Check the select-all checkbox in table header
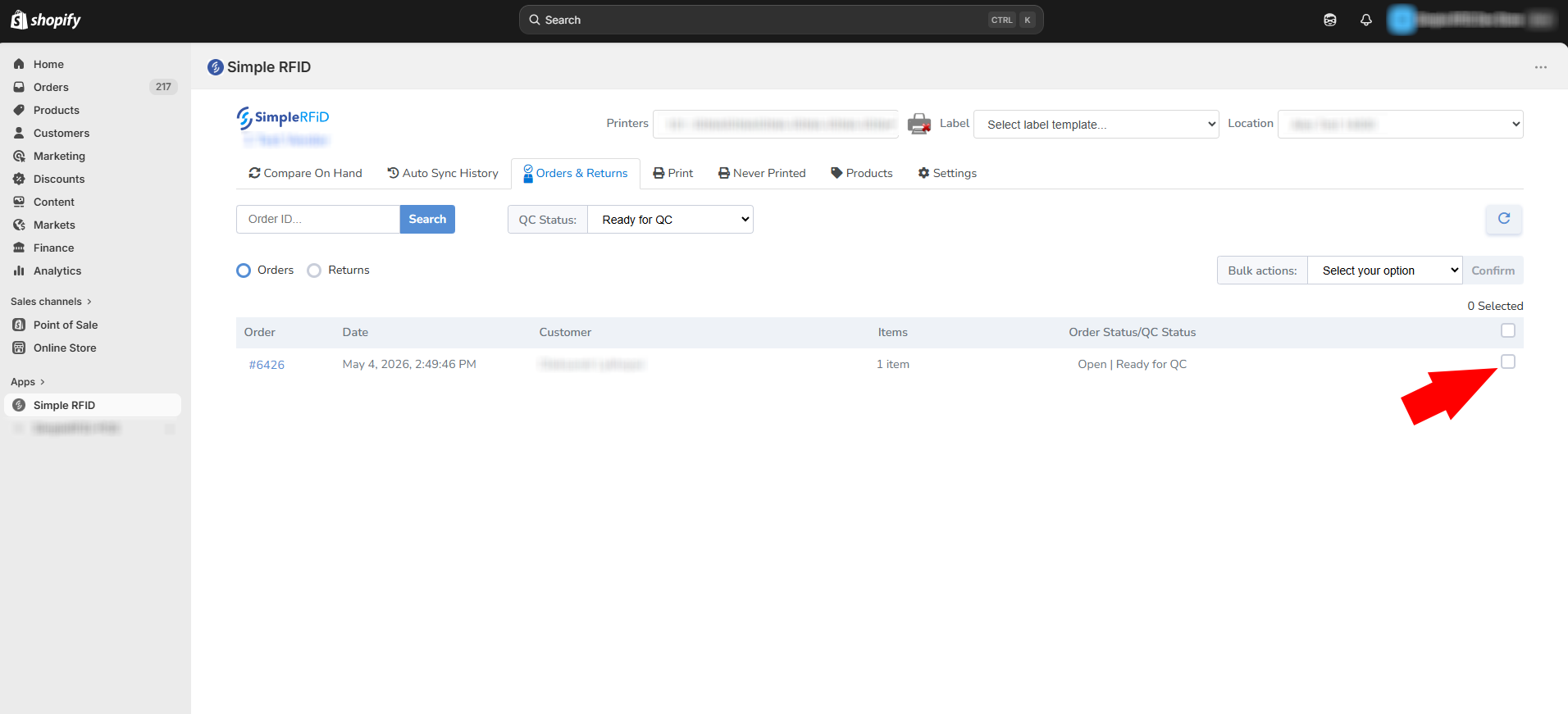 1508,330
